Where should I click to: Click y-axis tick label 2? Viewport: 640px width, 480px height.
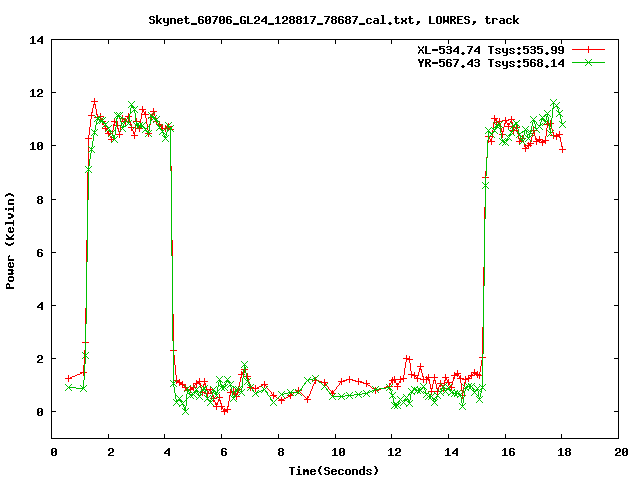pyautogui.click(x=40, y=359)
